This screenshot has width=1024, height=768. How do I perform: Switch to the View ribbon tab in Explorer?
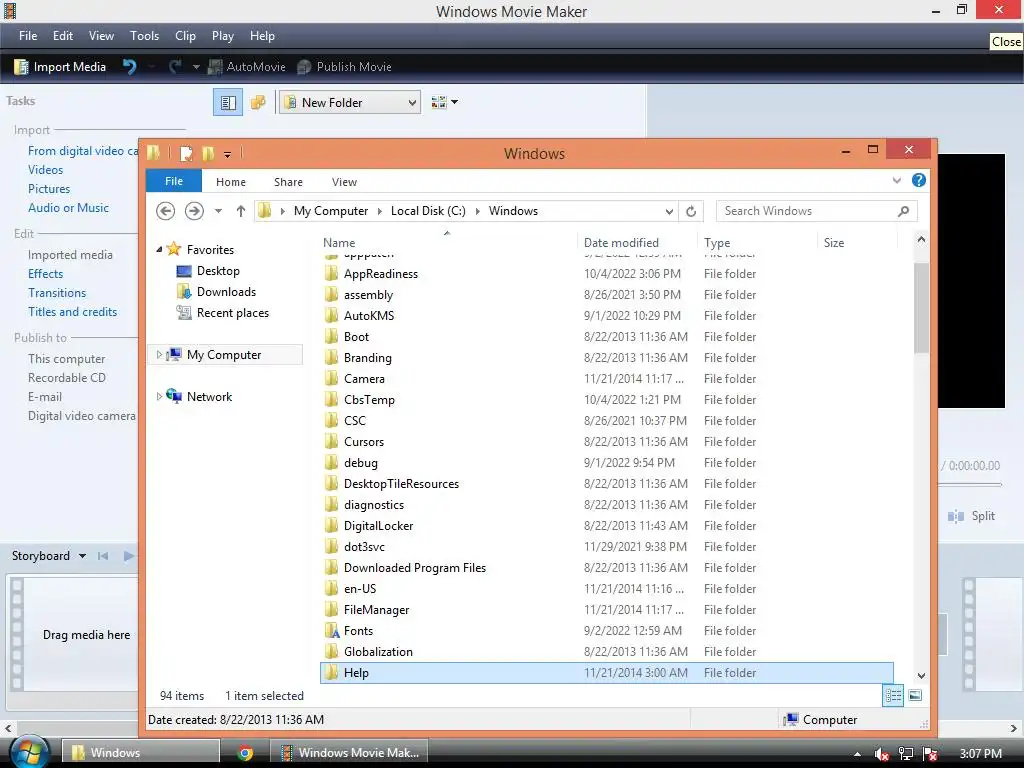(344, 182)
